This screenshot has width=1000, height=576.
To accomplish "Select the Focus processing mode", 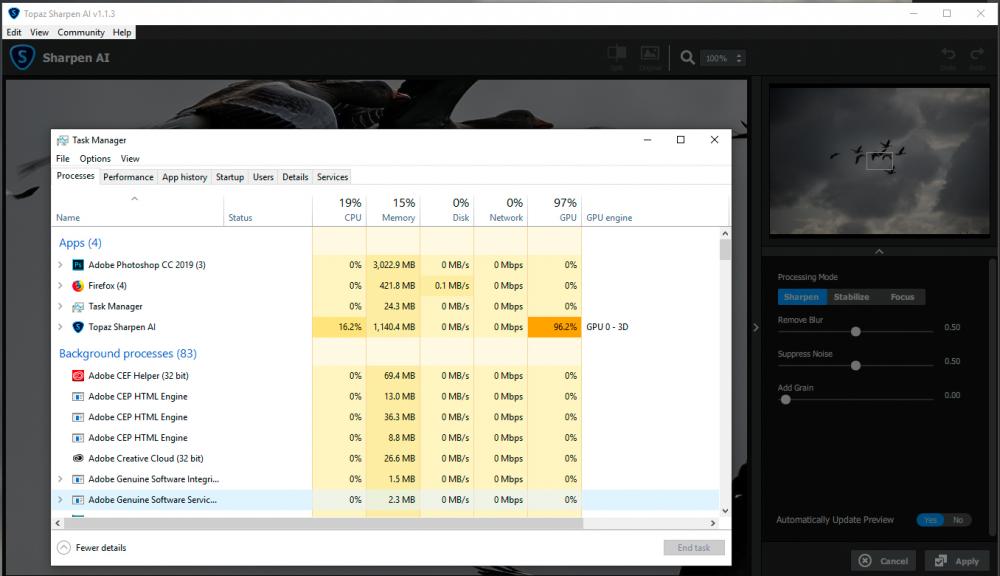I will [x=902, y=297].
